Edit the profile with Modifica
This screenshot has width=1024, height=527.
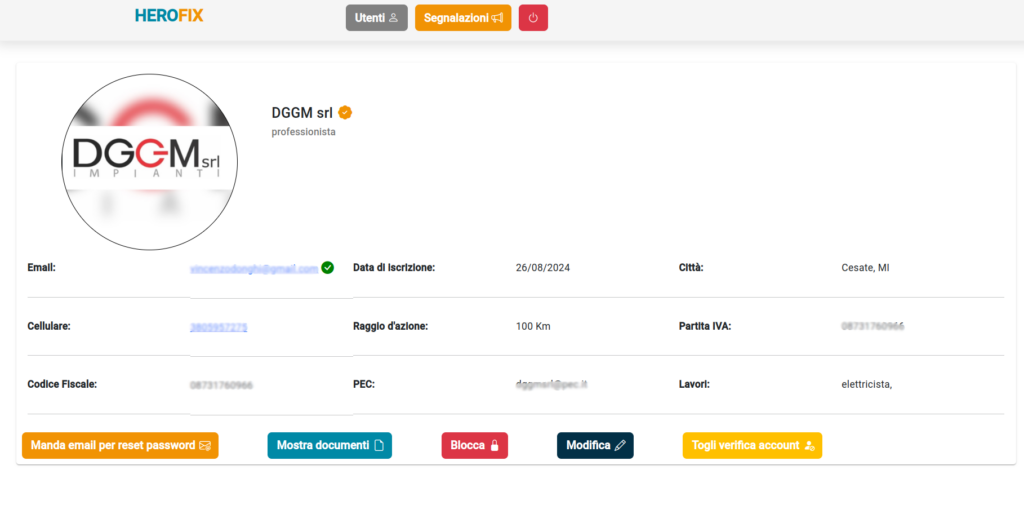tap(595, 445)
